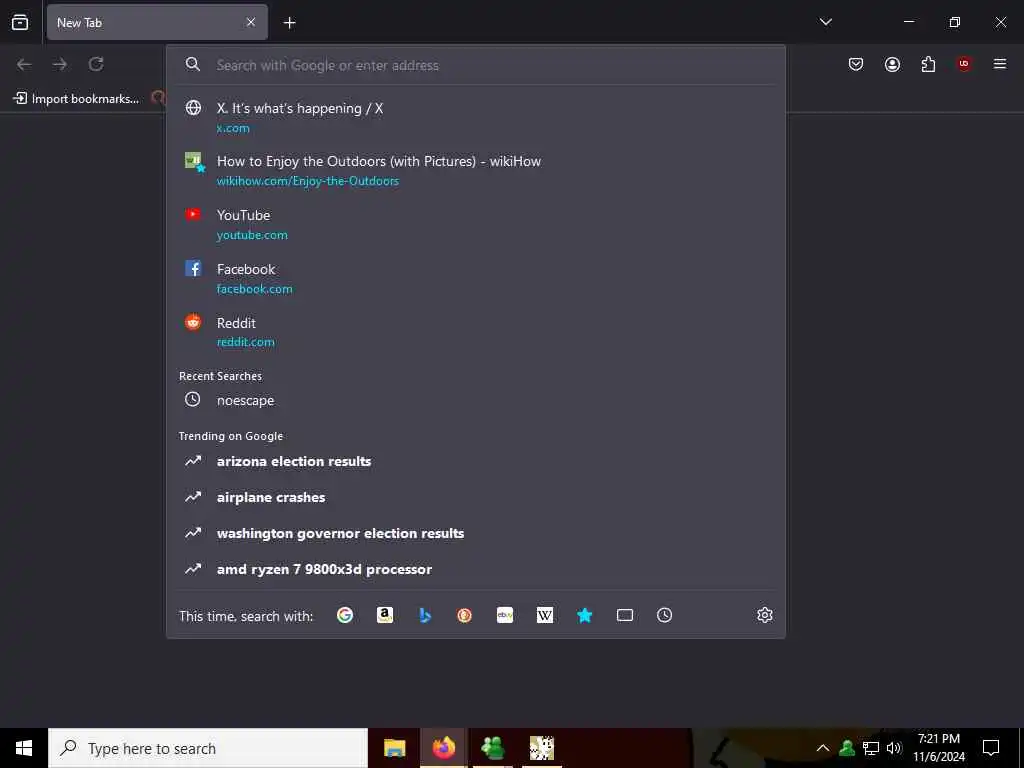Go forward using the forward arrow
Screen dimensions: 1024x768
point(60,64)
